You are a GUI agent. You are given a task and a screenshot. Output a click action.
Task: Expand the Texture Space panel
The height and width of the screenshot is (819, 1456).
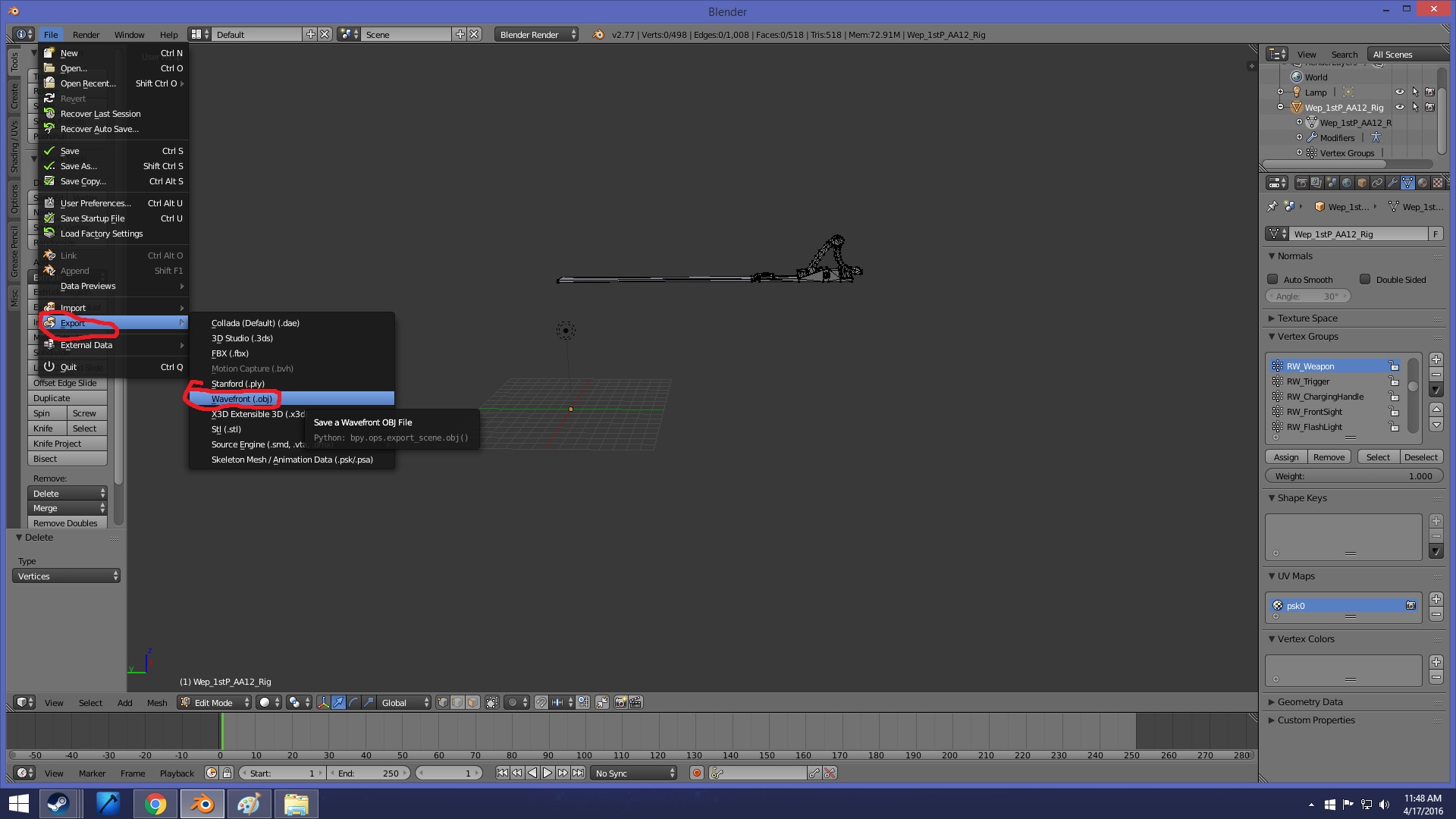[1307, 318]
